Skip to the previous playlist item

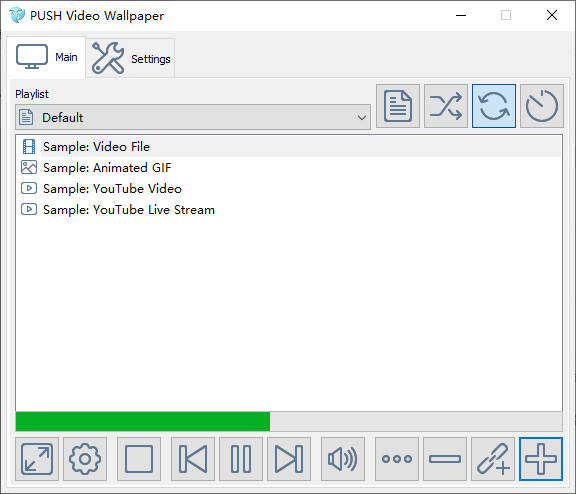point(193,459)
